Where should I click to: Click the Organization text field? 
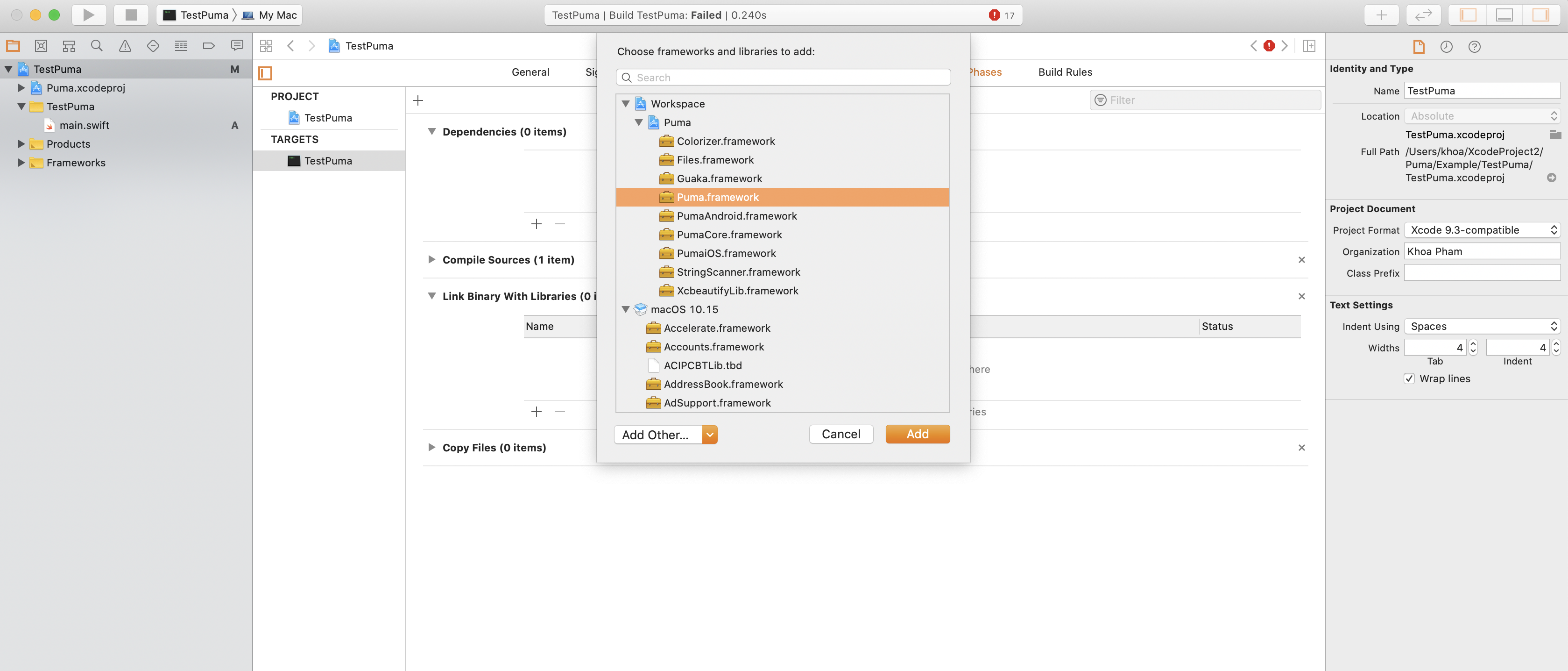1482,251
